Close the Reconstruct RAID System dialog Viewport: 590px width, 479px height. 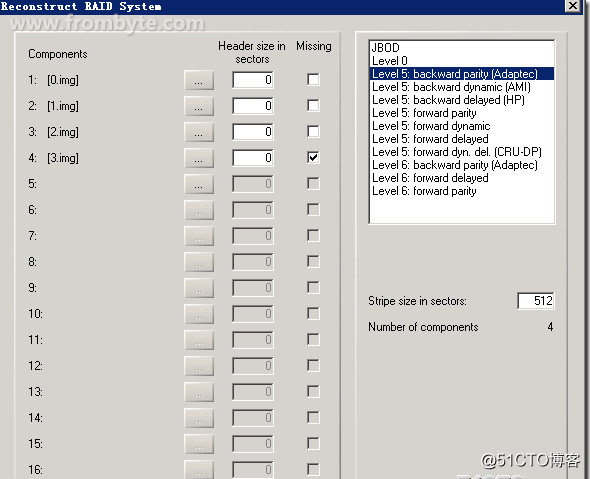(573, 6)
